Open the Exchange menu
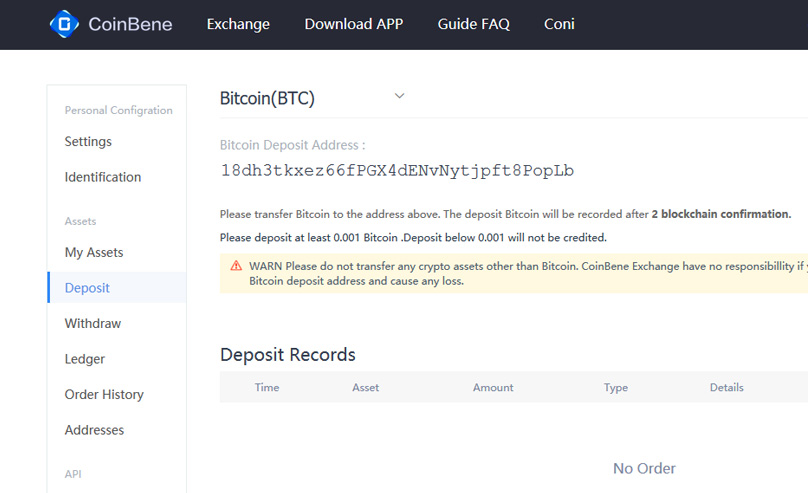The width and height of the screenshot is (808, 493). pos(238,24)
